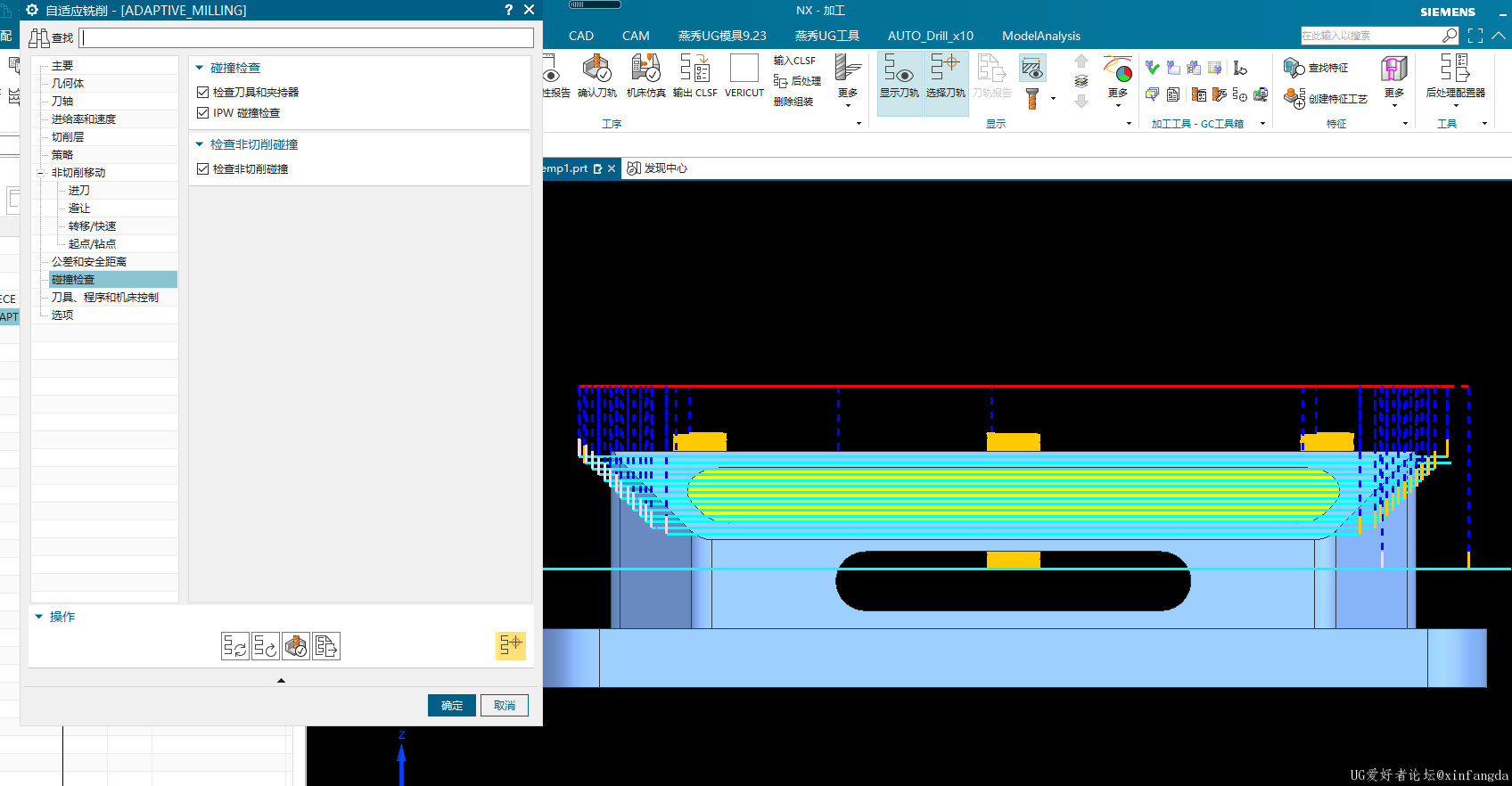
Task: Collapse the 检查非切削碰撞 section
Action: click(200, 144)
